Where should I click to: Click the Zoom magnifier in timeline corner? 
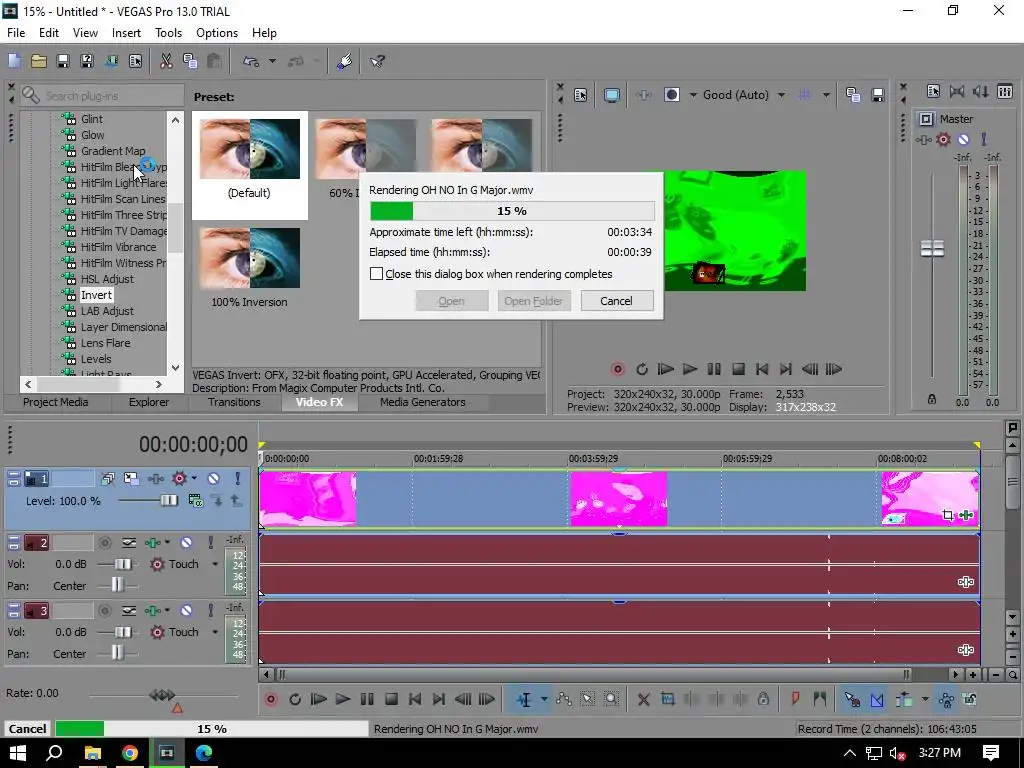[x=1012, y=675]
